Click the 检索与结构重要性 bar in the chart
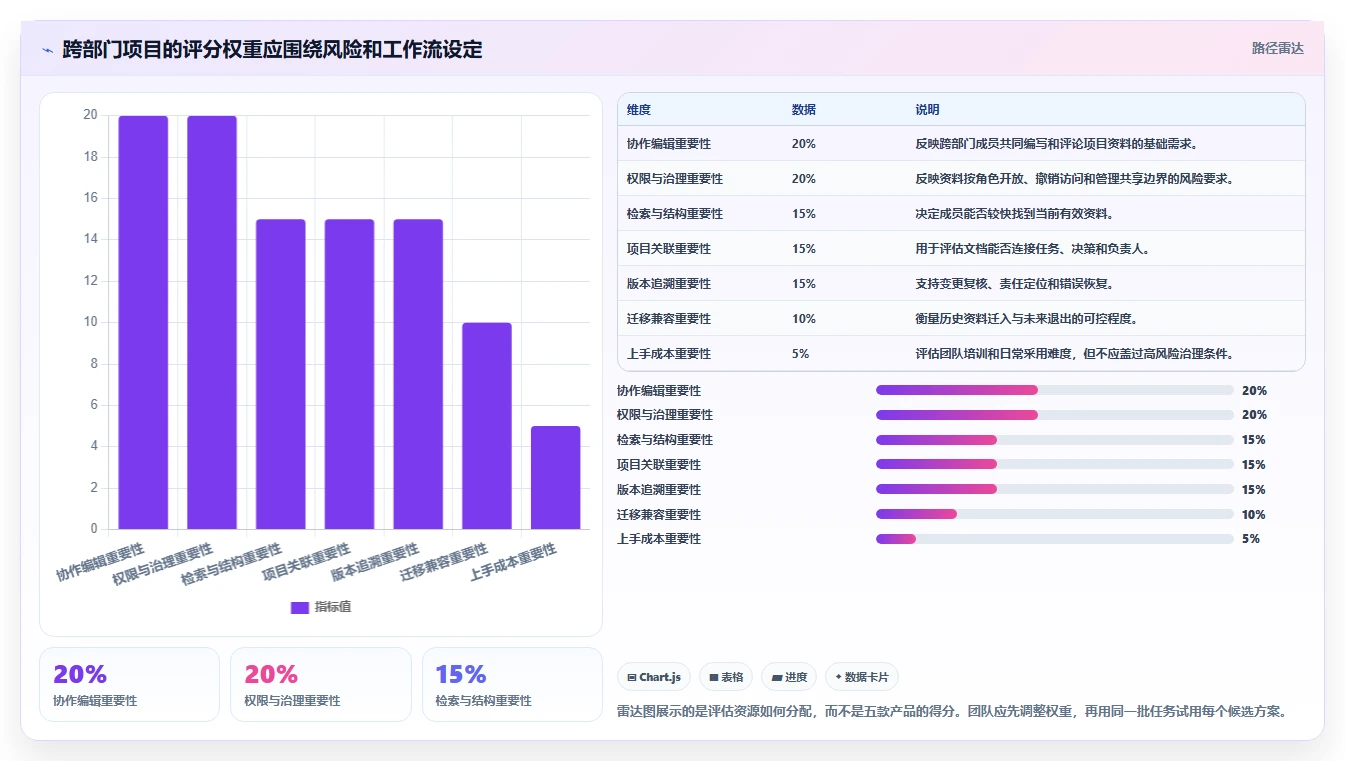 click(281, 374)
